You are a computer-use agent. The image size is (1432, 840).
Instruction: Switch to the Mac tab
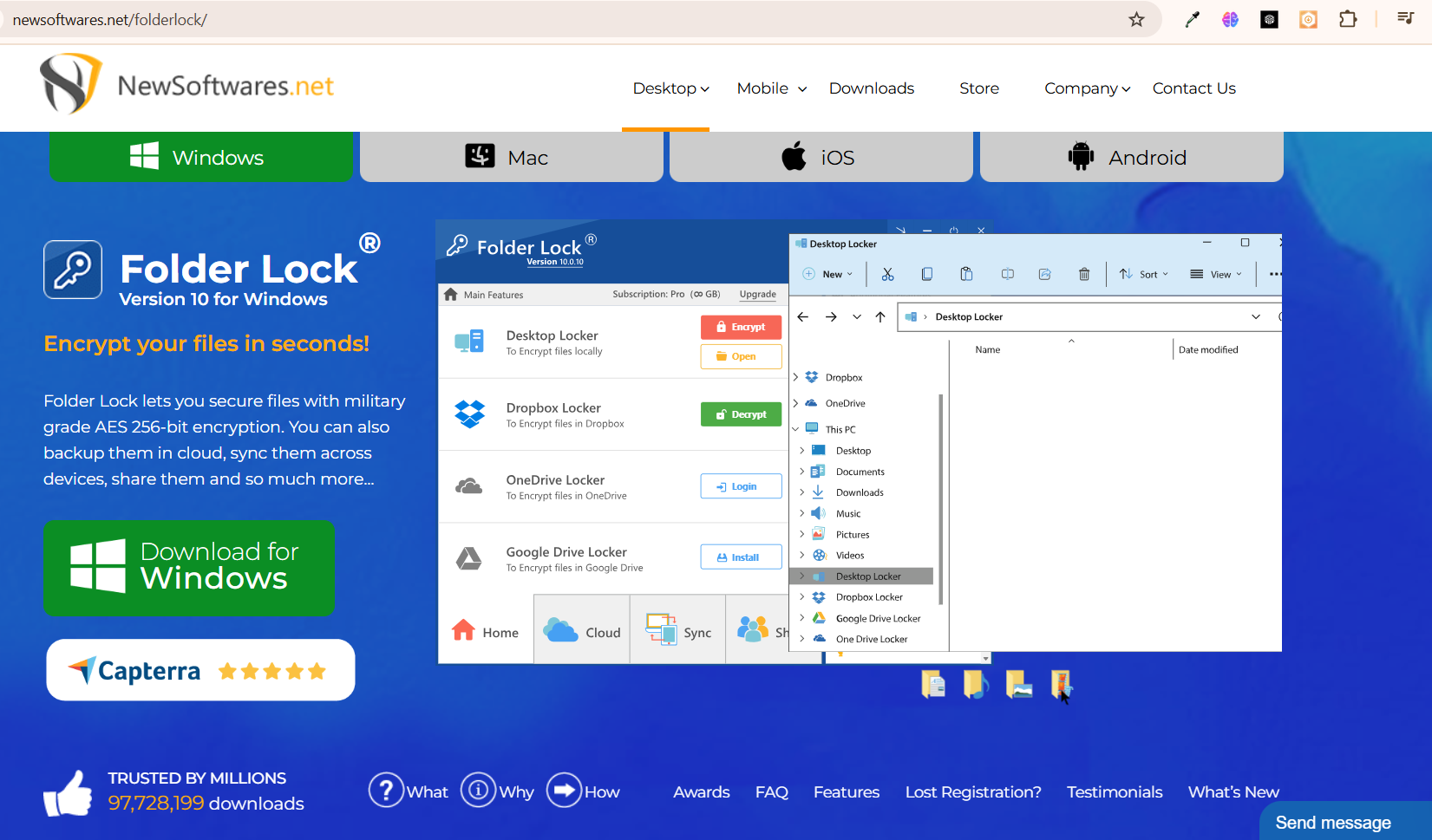512,157
